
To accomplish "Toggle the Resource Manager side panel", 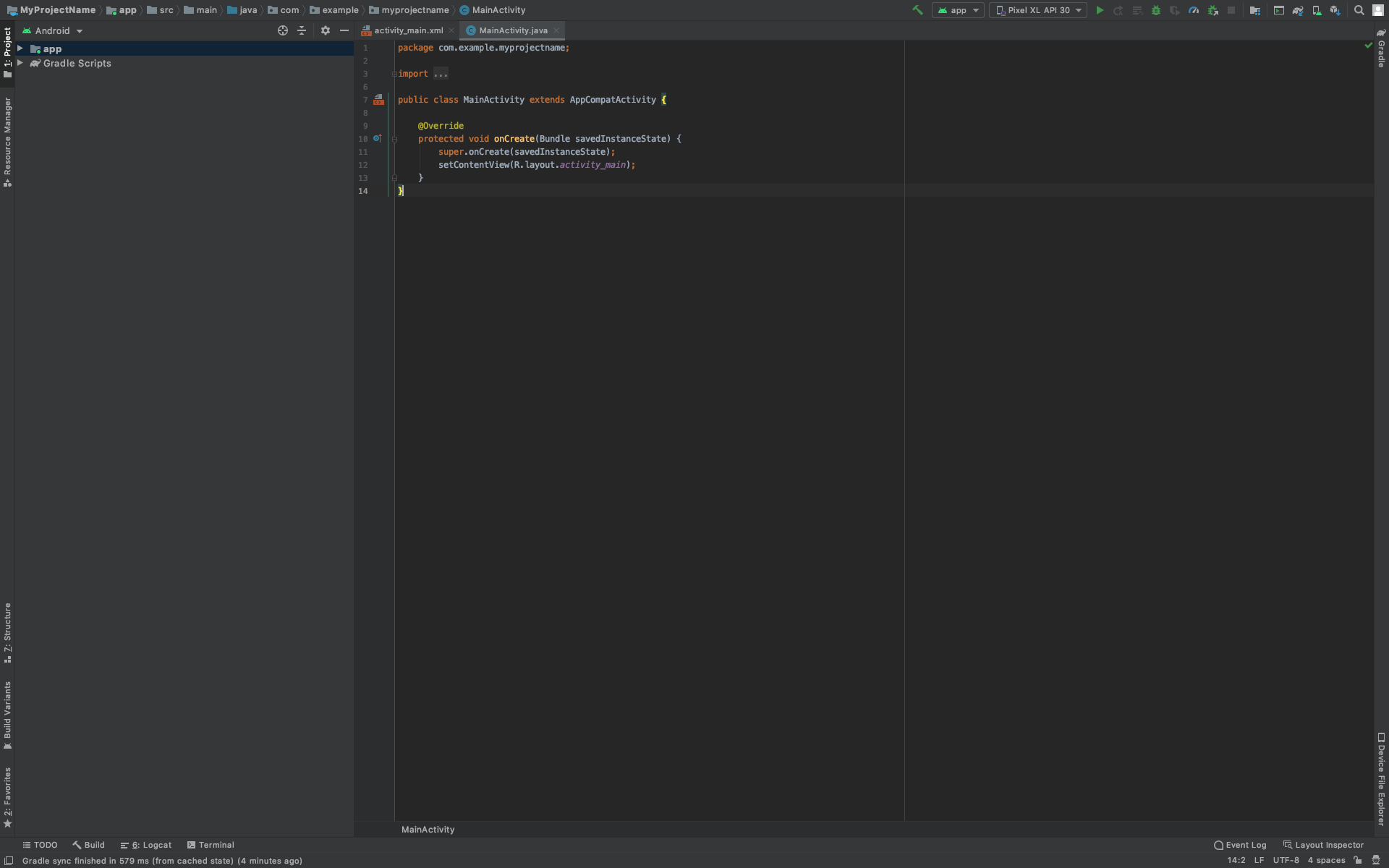I will pos(7,142).
